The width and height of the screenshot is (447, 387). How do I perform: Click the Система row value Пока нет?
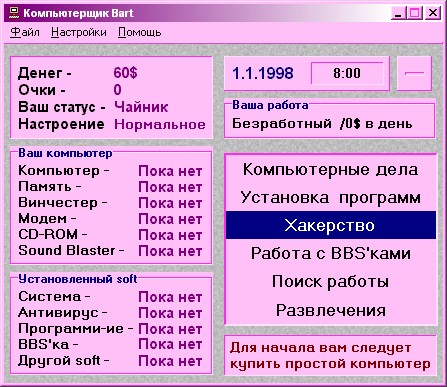point(170,297)
